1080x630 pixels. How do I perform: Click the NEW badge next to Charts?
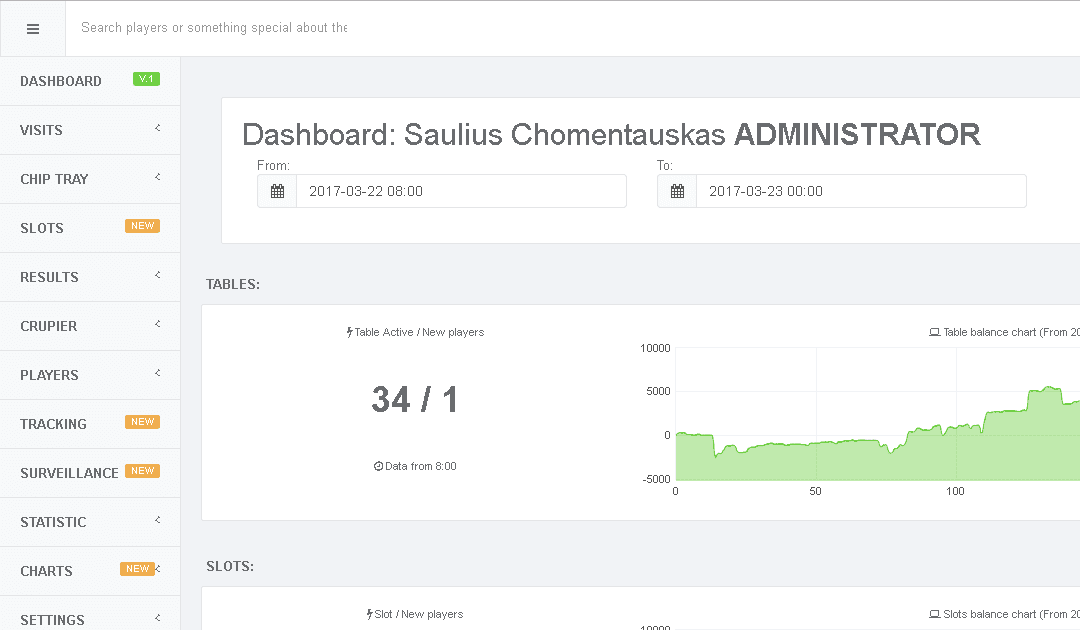click(137, 569)
